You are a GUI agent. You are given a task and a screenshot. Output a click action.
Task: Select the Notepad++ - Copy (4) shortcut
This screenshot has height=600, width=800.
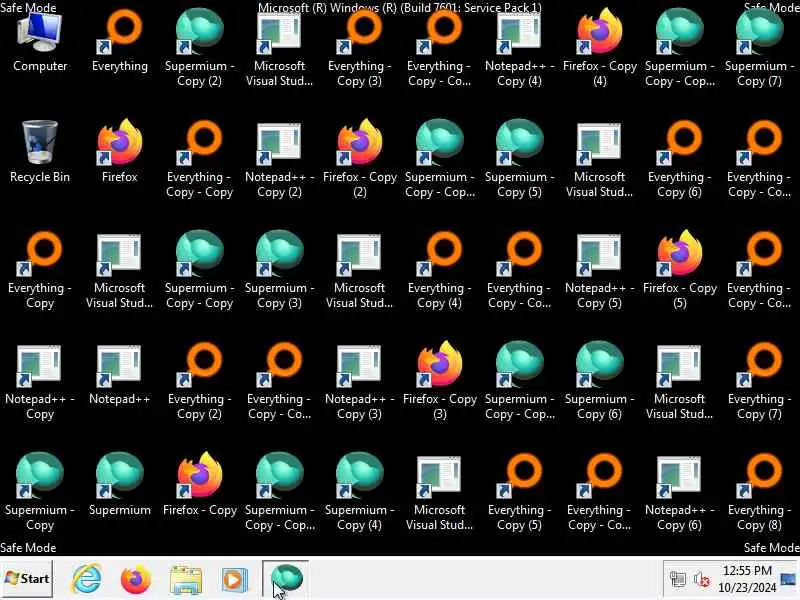pos(519,49)
